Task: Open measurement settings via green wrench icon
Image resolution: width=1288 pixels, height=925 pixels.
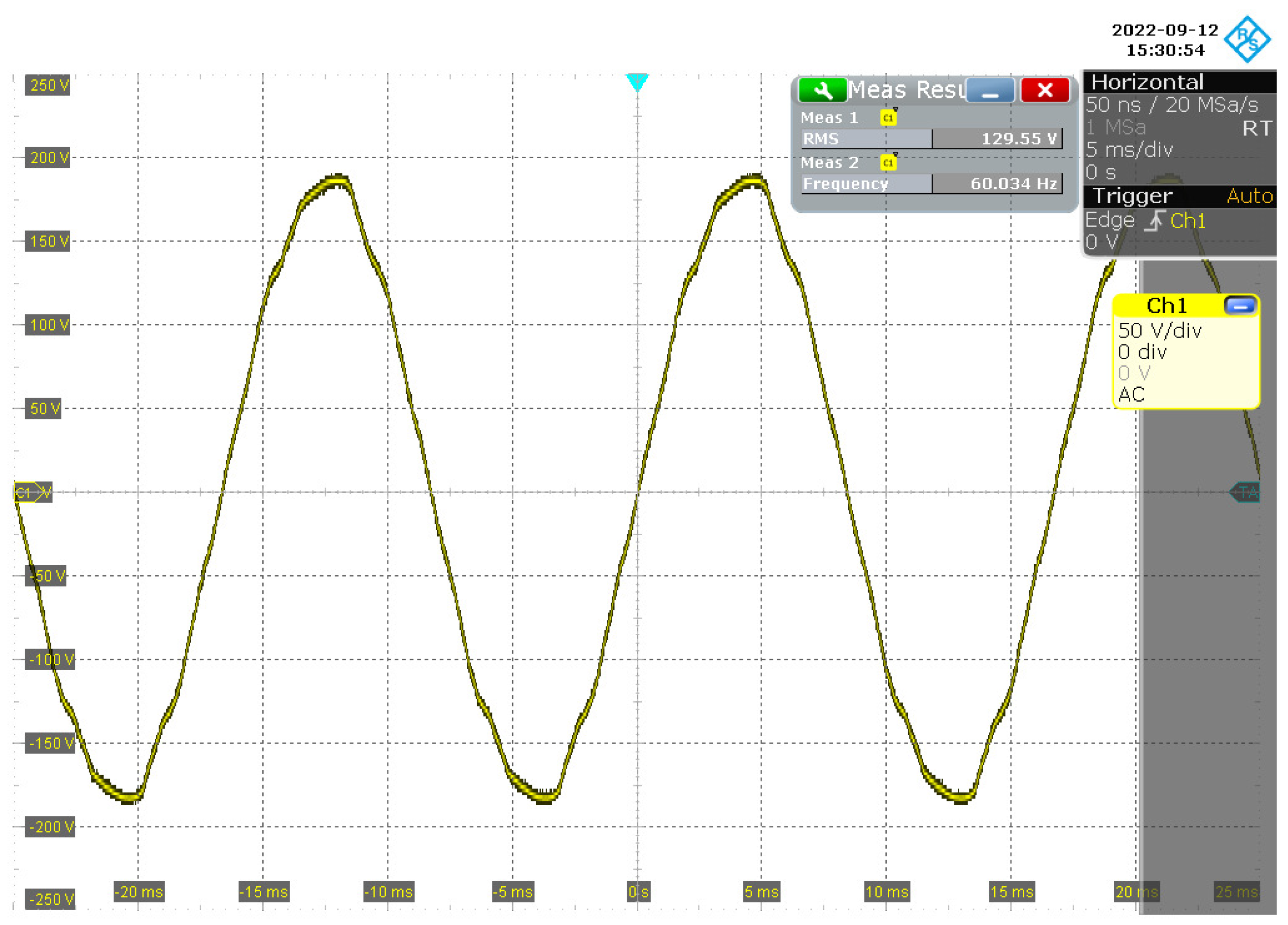Action: click(x=822, y=90)
